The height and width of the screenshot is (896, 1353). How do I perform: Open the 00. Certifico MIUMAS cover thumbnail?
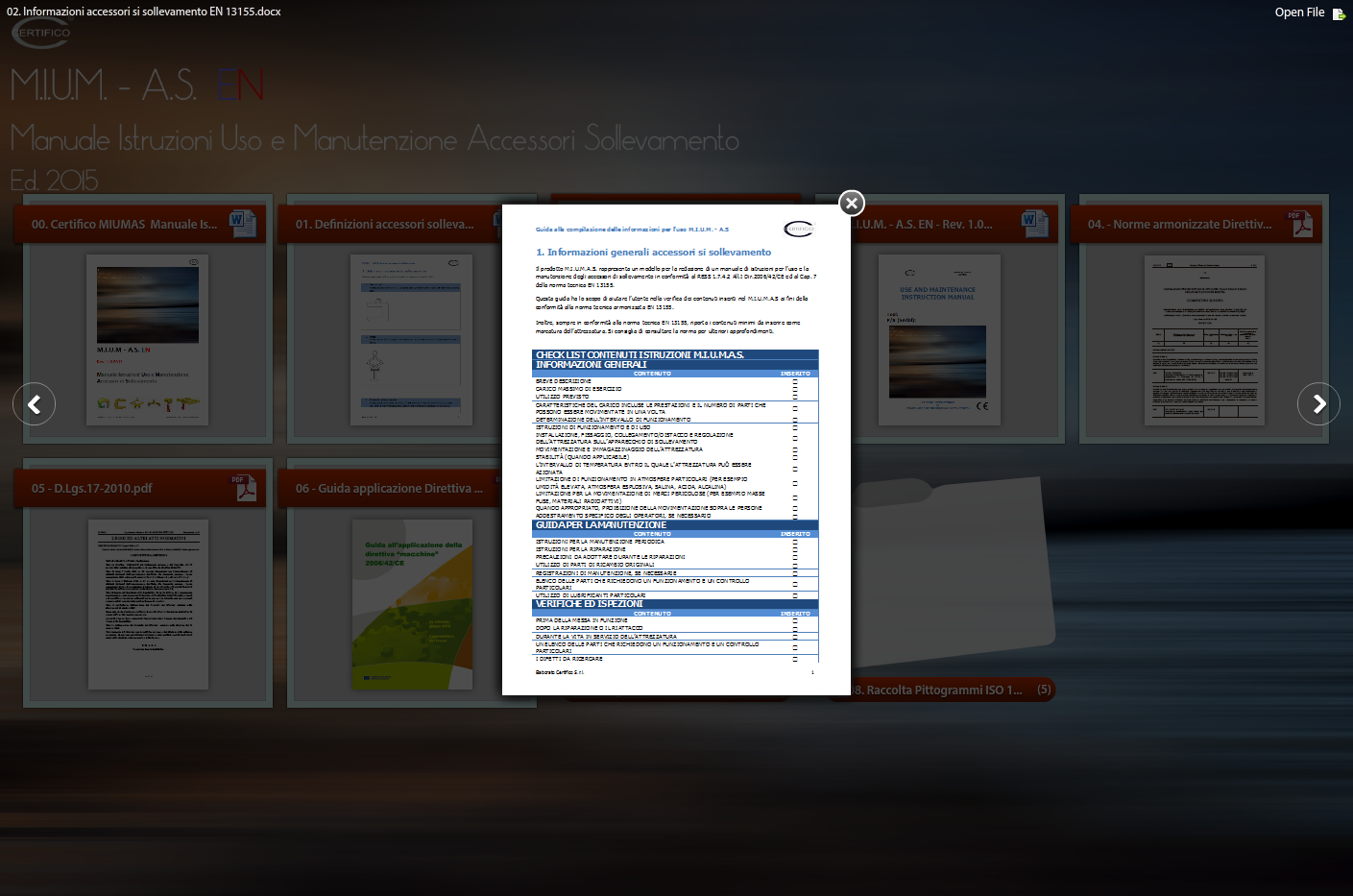pos(148,340)
